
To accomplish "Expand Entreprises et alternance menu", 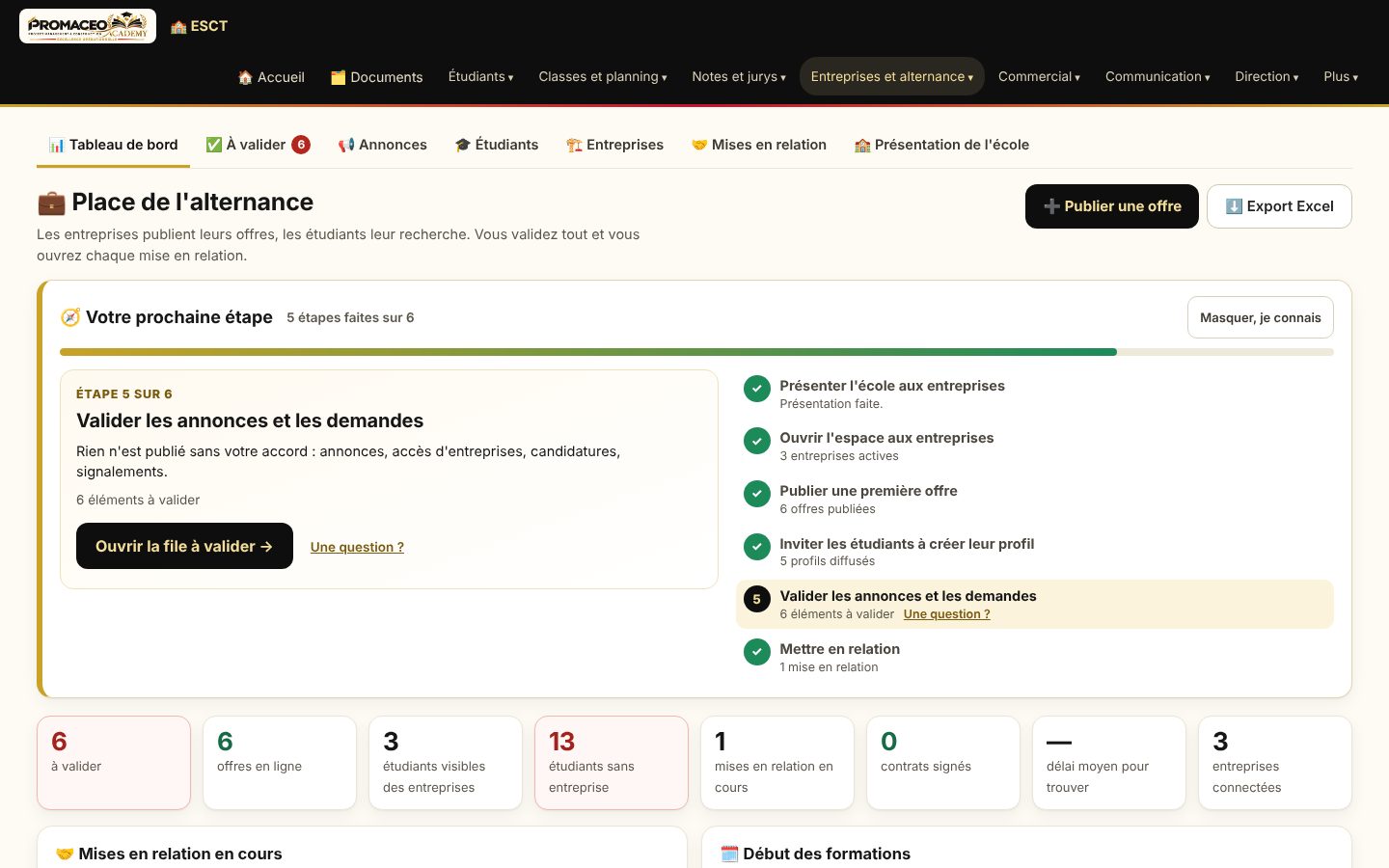I will [892, 76].
